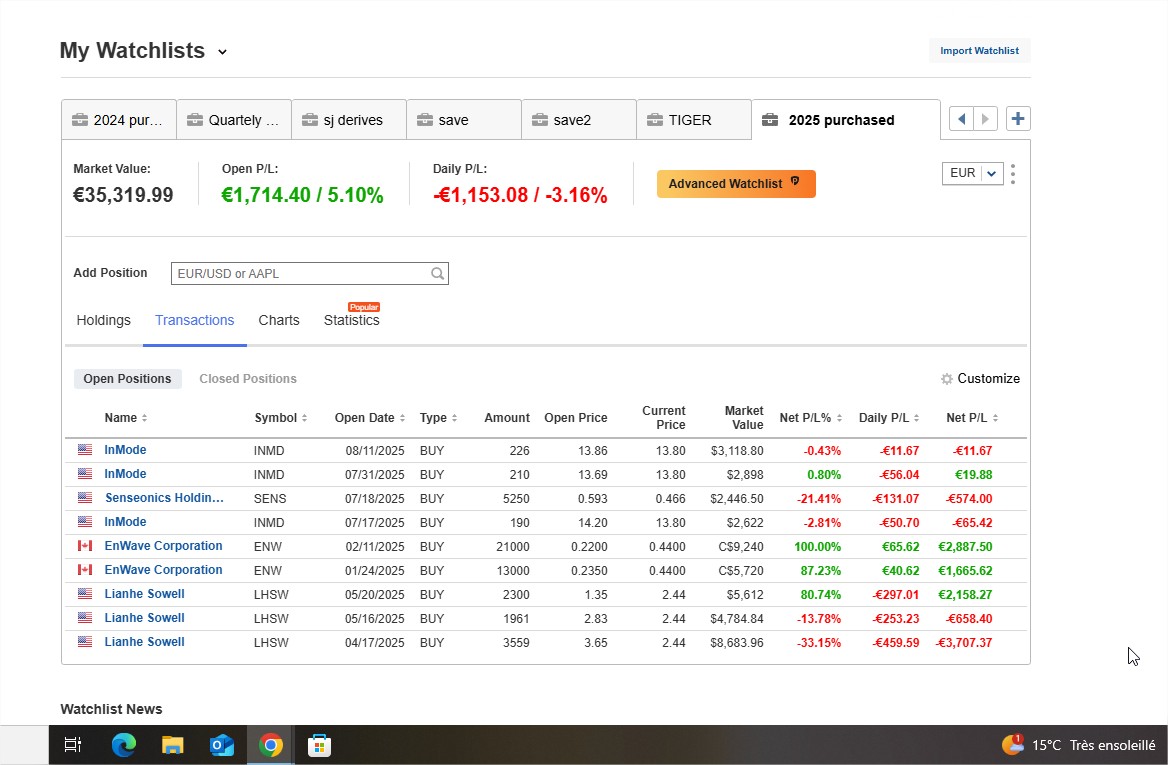Open the EUR currency dropdown
Screen dimensions: 1168x765
971,172
